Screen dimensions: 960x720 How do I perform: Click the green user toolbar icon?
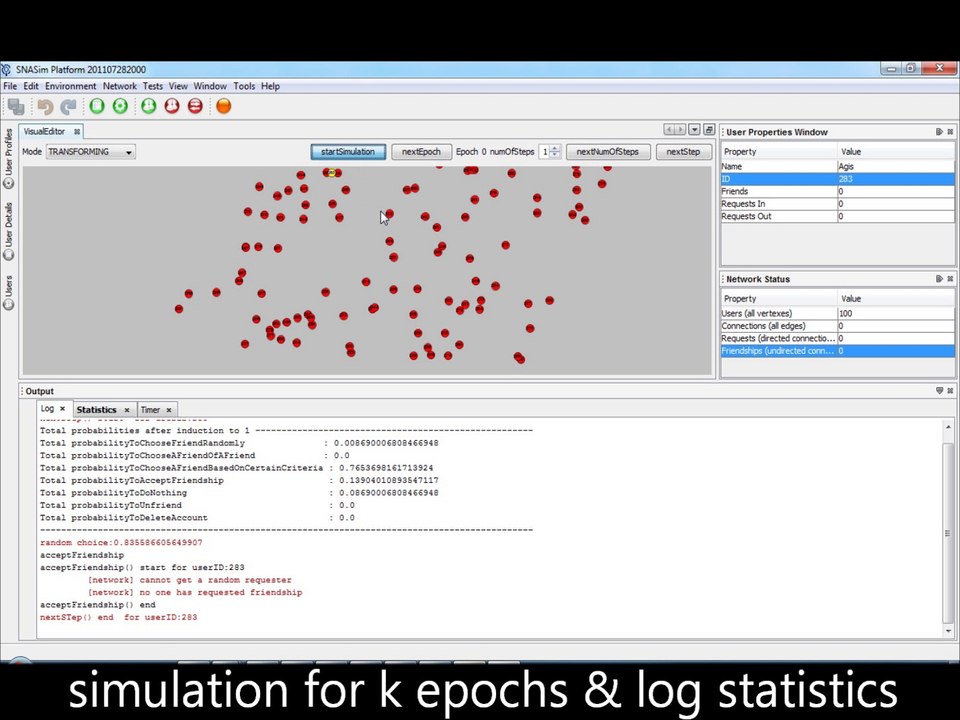point(149,106)
